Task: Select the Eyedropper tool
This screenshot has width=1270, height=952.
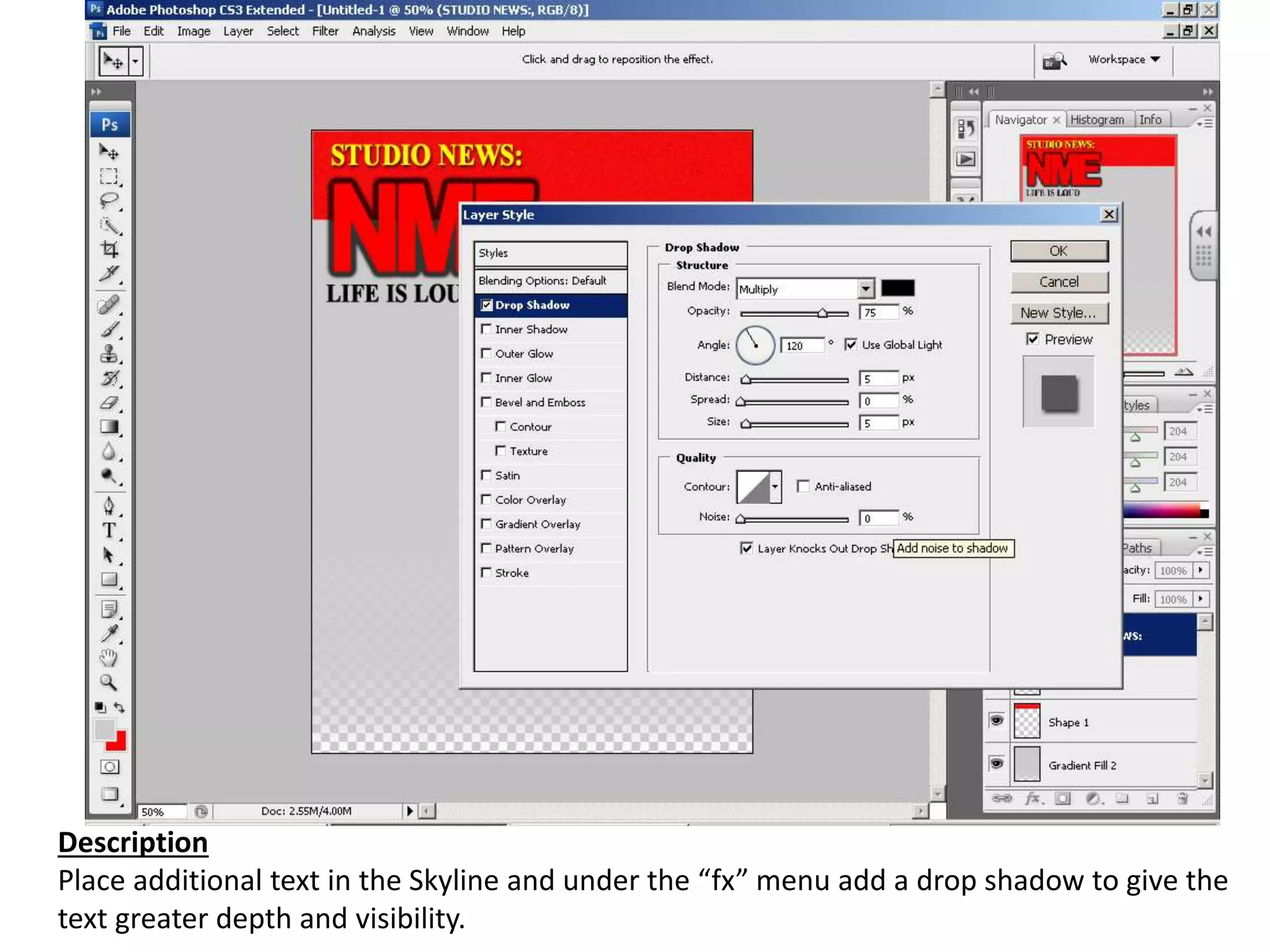Action: [109, 634]
